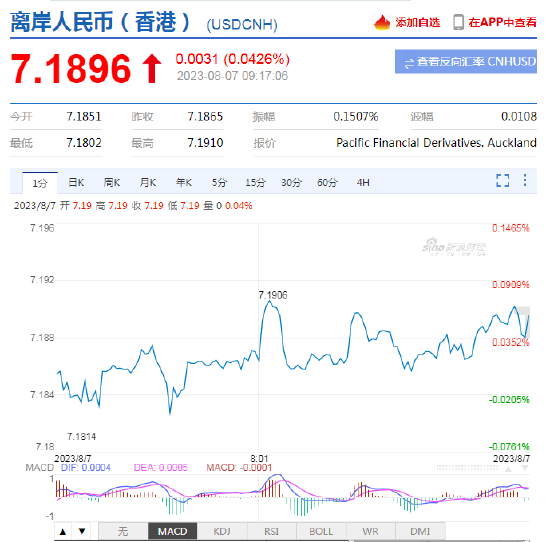Click the up triangle indicator arrow
The height and width of the screenshot is (542, 550).
[x=63, y=531]
